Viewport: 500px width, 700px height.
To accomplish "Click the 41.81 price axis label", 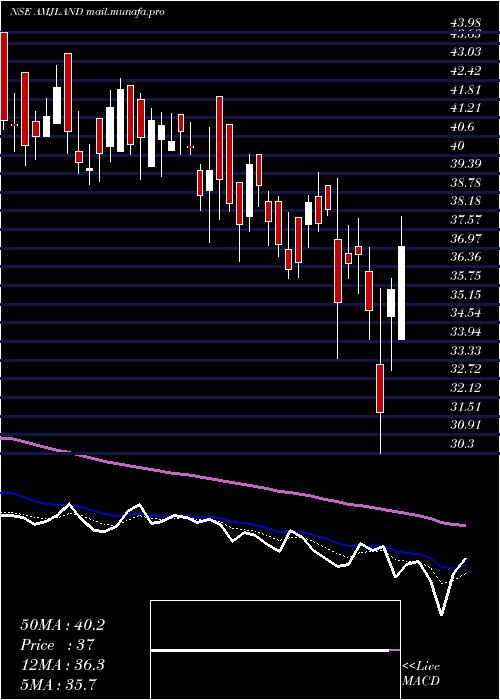I will tap(466, 89).
